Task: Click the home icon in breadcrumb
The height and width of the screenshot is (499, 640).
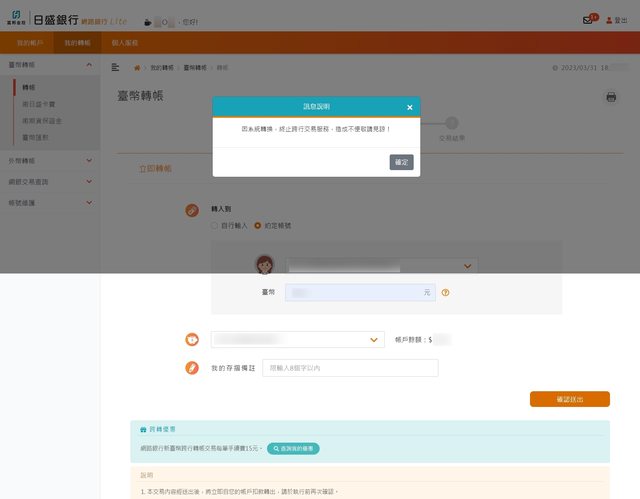Action: (x=137, y=67)
